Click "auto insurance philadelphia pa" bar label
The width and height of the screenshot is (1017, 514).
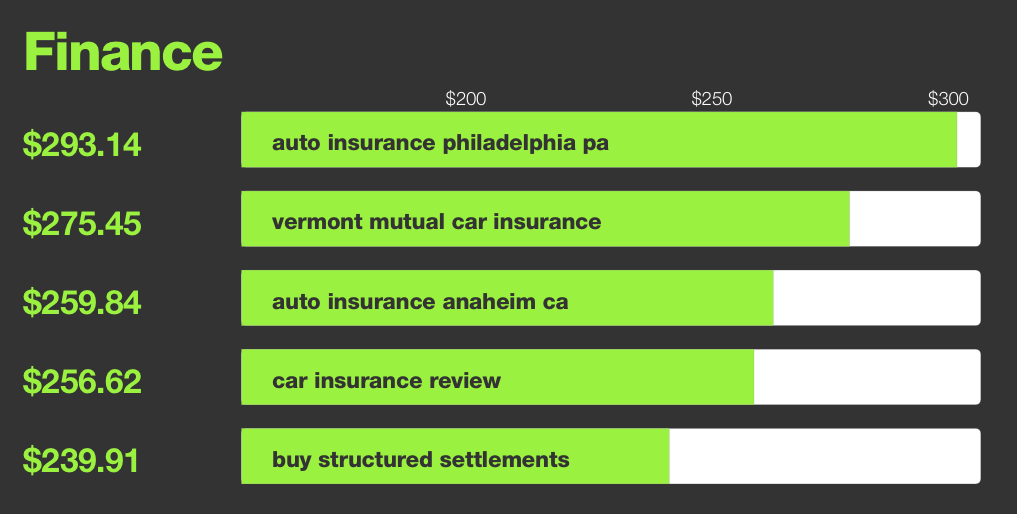coord(440,142)
